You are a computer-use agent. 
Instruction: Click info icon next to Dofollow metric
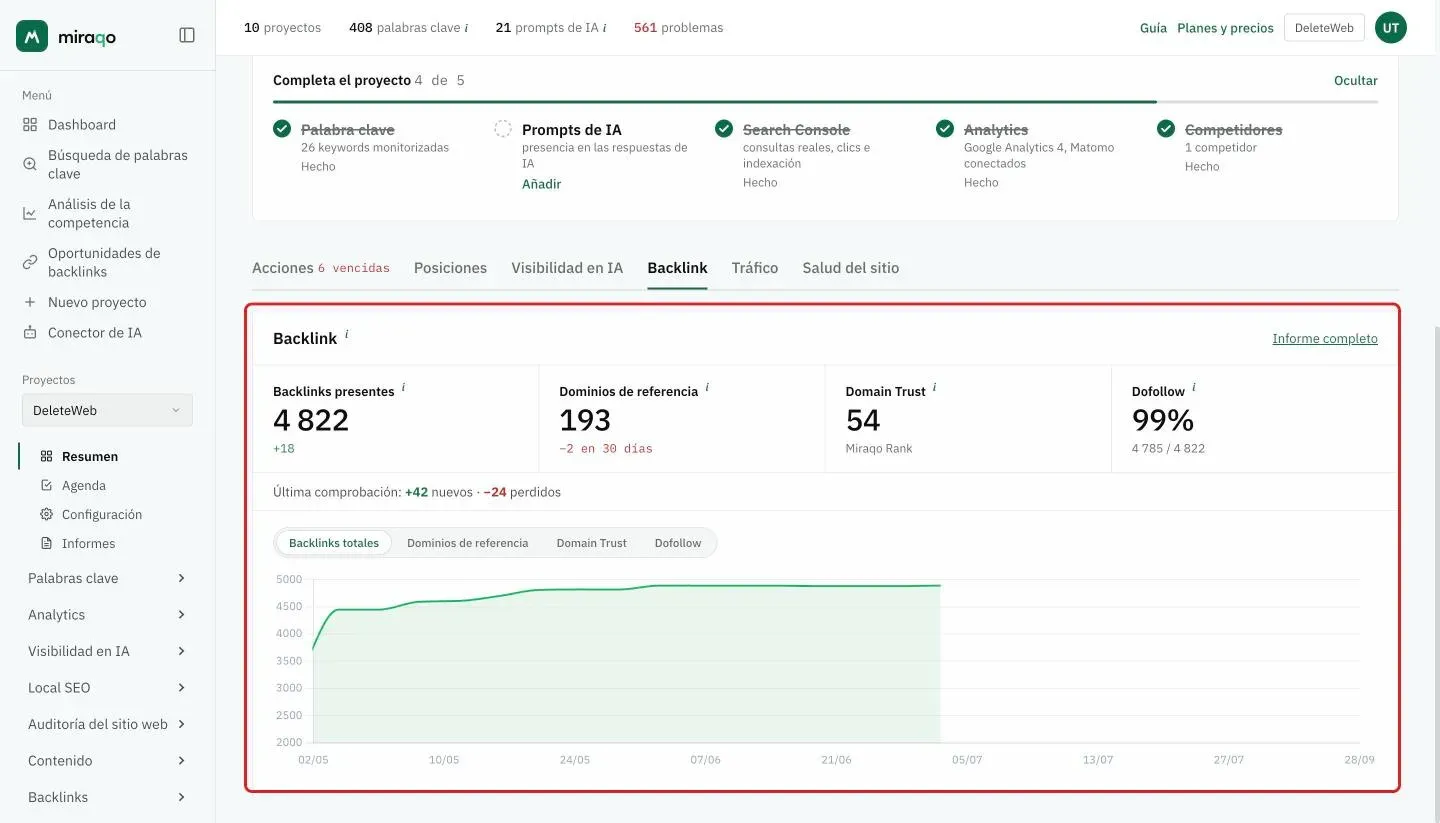1194,387
